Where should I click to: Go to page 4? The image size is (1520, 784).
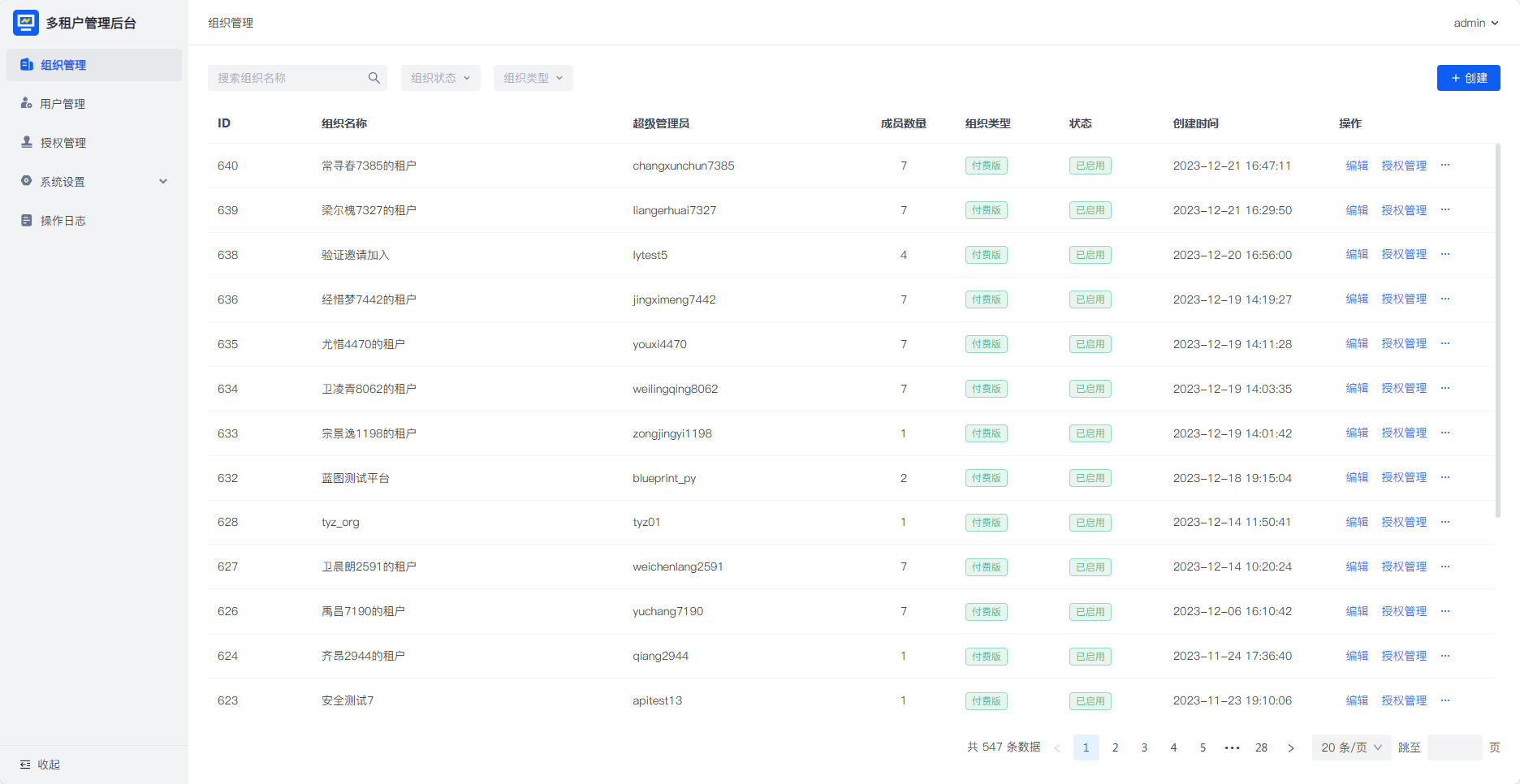(x=1174, y=748)
